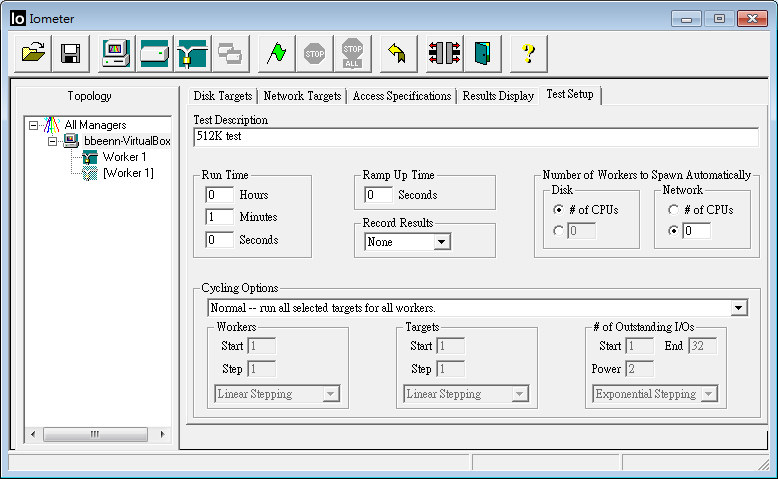This screenshot has width=778, height=479.
Task: Start a new network worker
Action: (193, 54)
